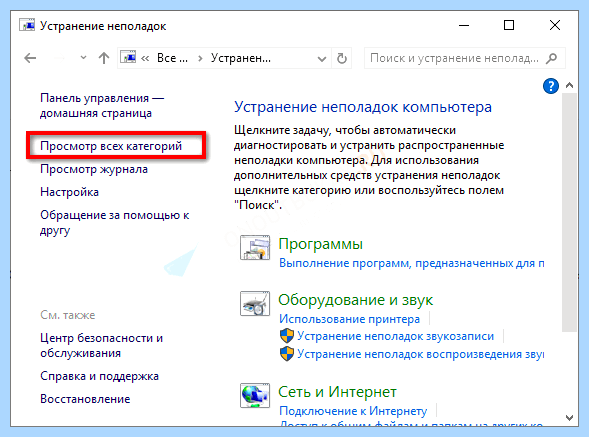Open help via the blue question mark icon
589x437 pixels.
point(550,86)
